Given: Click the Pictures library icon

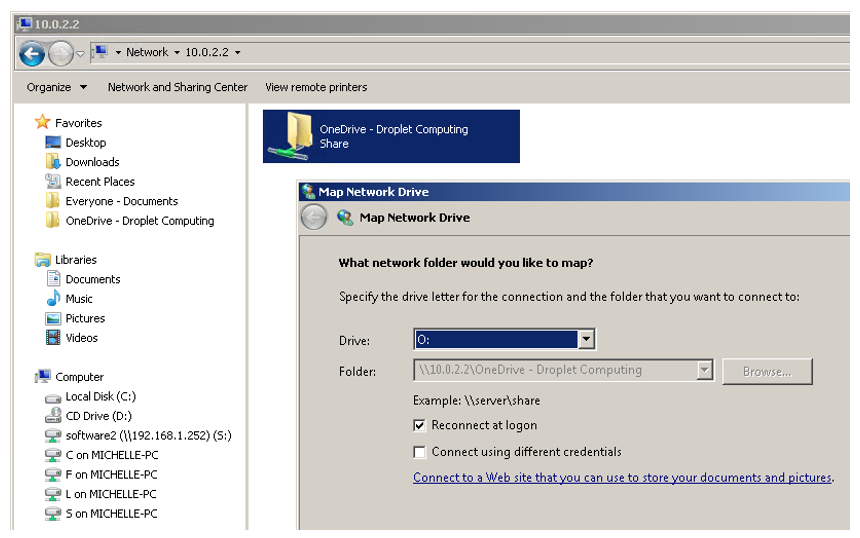Looking at the screenshot, I should point(53,319).
